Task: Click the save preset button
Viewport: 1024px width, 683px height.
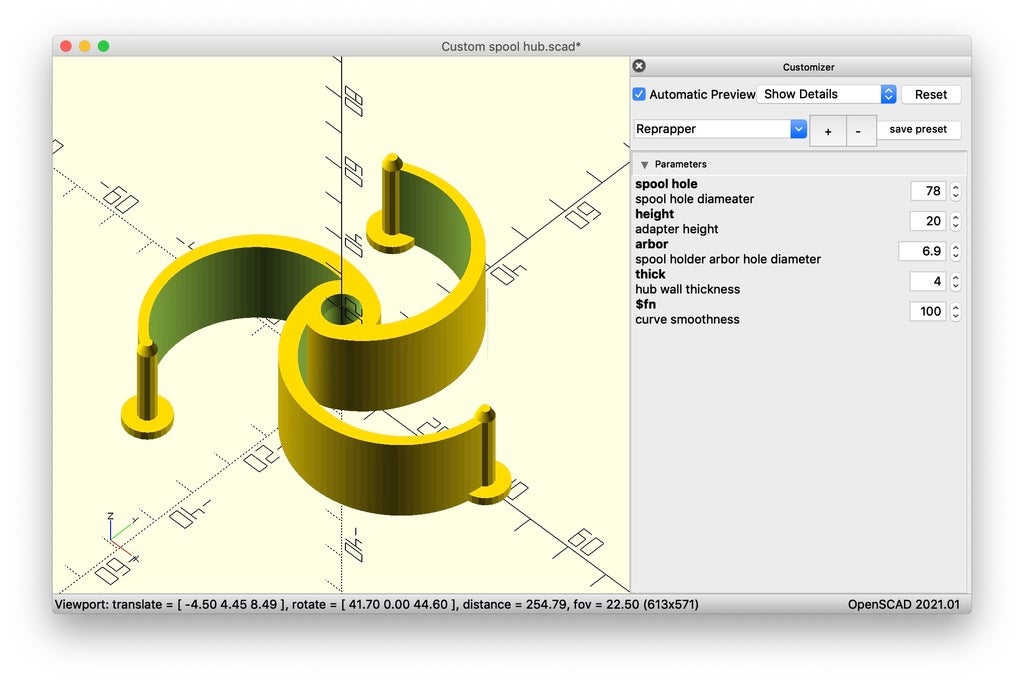Action: [918, 129]
